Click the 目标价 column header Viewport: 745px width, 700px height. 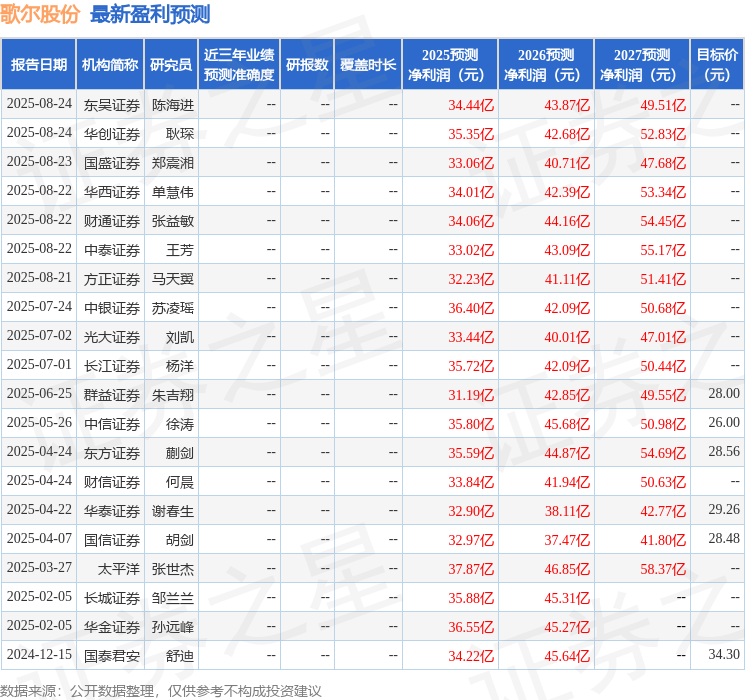tap(717, 65)
